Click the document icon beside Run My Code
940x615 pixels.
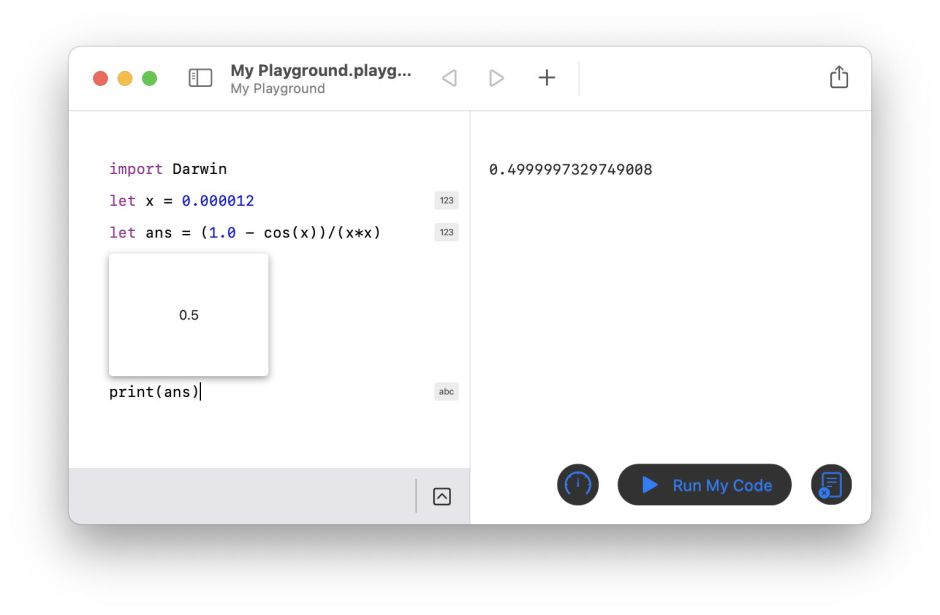(831, 485)
